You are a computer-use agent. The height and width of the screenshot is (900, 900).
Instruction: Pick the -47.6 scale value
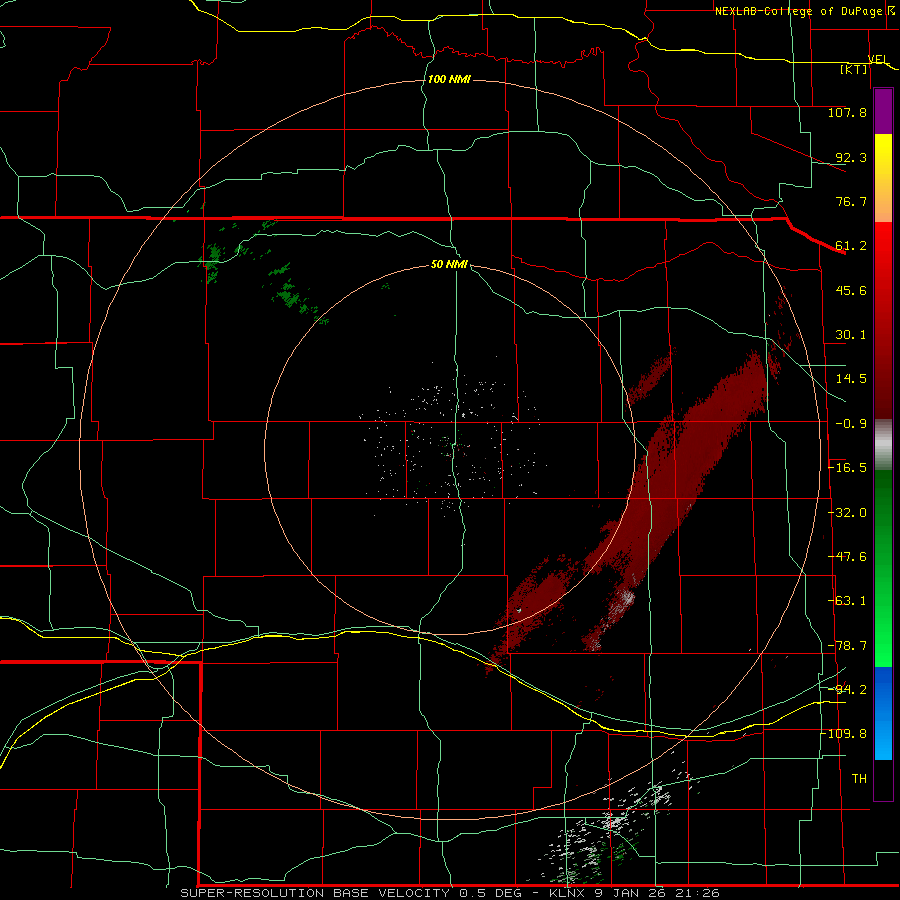[847, 557]
